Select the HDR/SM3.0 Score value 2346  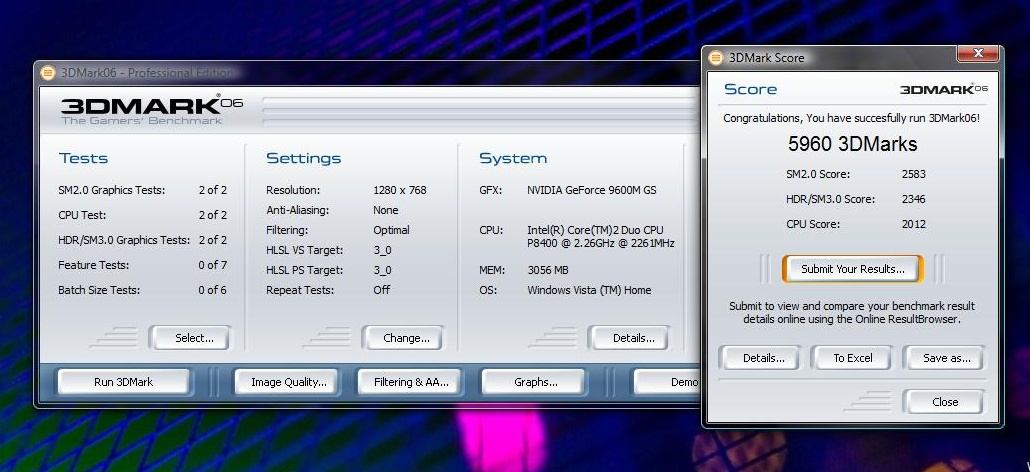click(914, 199)
